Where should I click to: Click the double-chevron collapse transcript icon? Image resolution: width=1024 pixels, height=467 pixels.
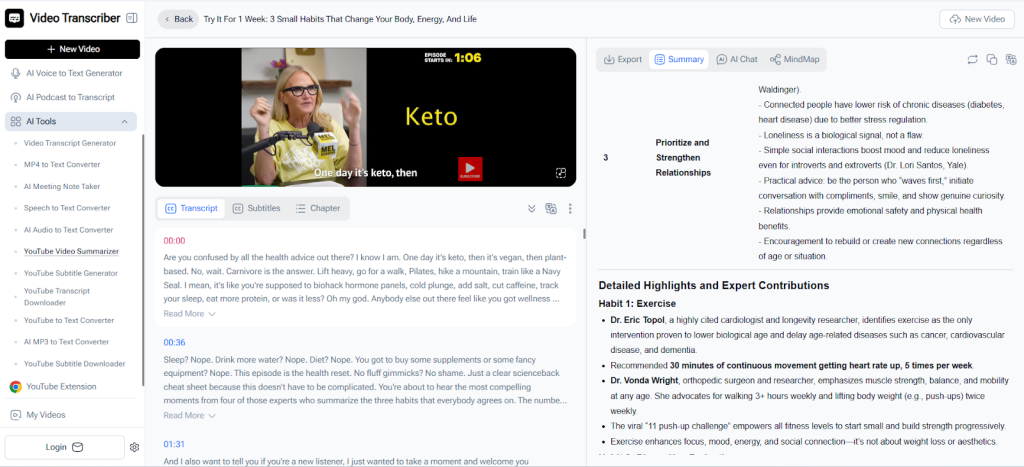[x=531, y=208]
